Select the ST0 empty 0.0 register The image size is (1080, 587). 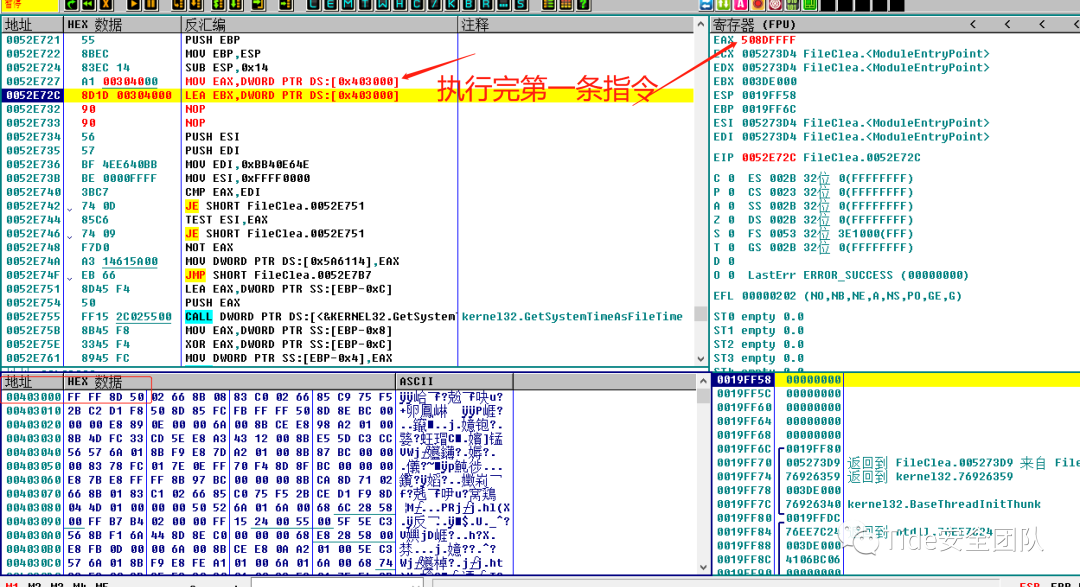(758, 316)
